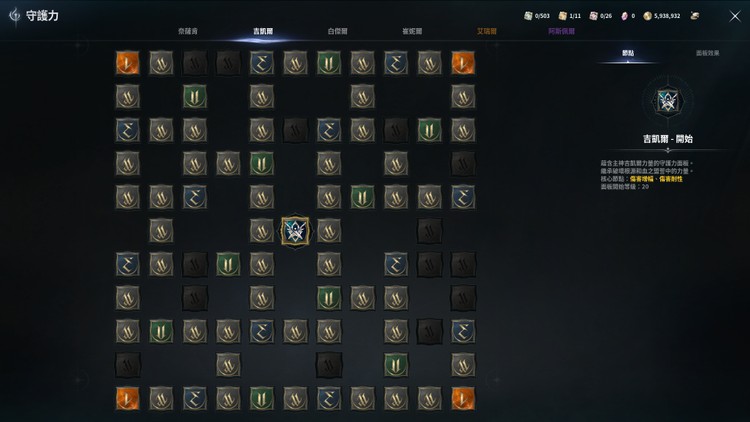Switch to the 白傑爾 board tab

tap(337, 31)
